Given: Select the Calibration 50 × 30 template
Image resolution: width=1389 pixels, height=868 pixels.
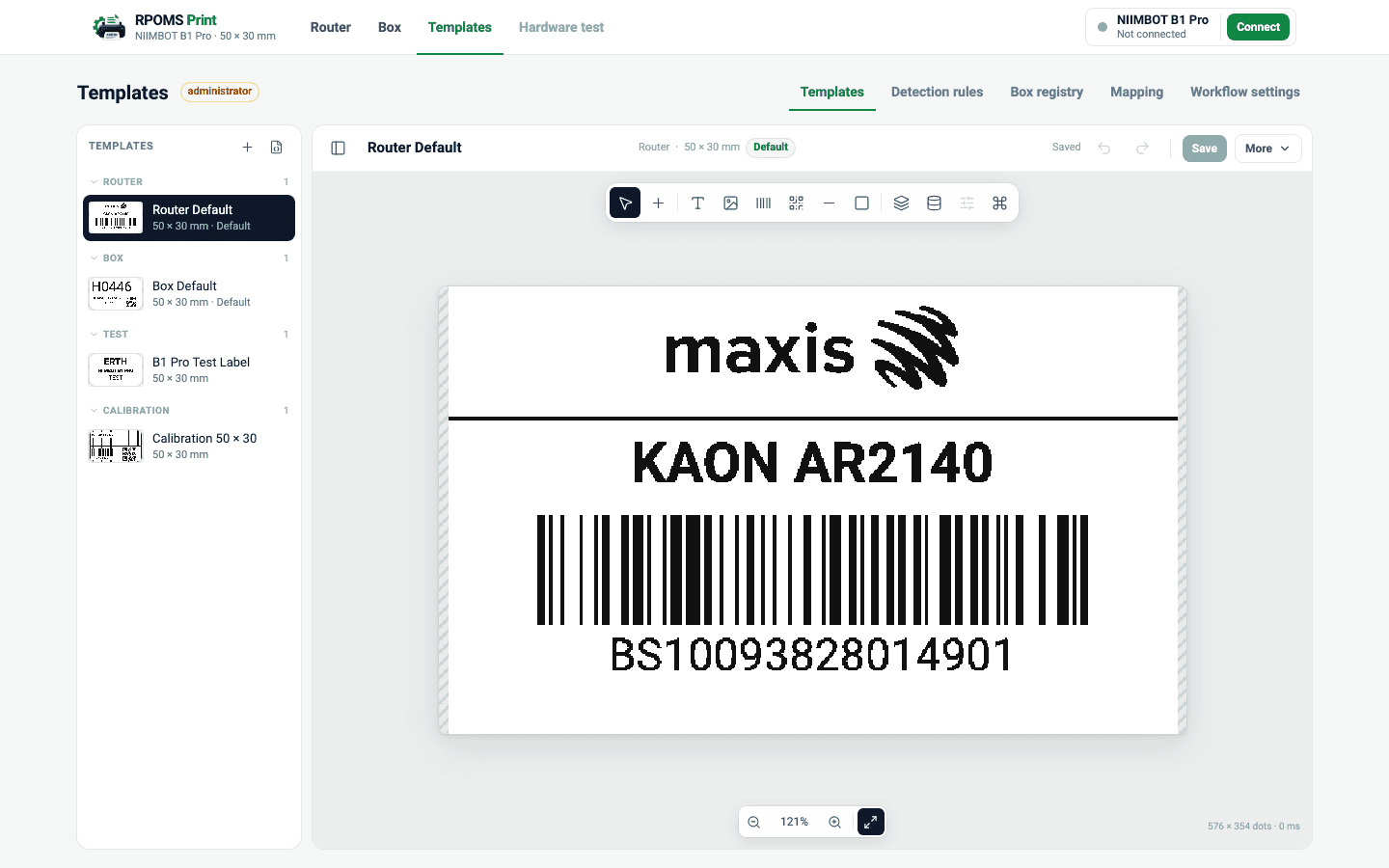Looking at the screenshot, I should [189, 447].
